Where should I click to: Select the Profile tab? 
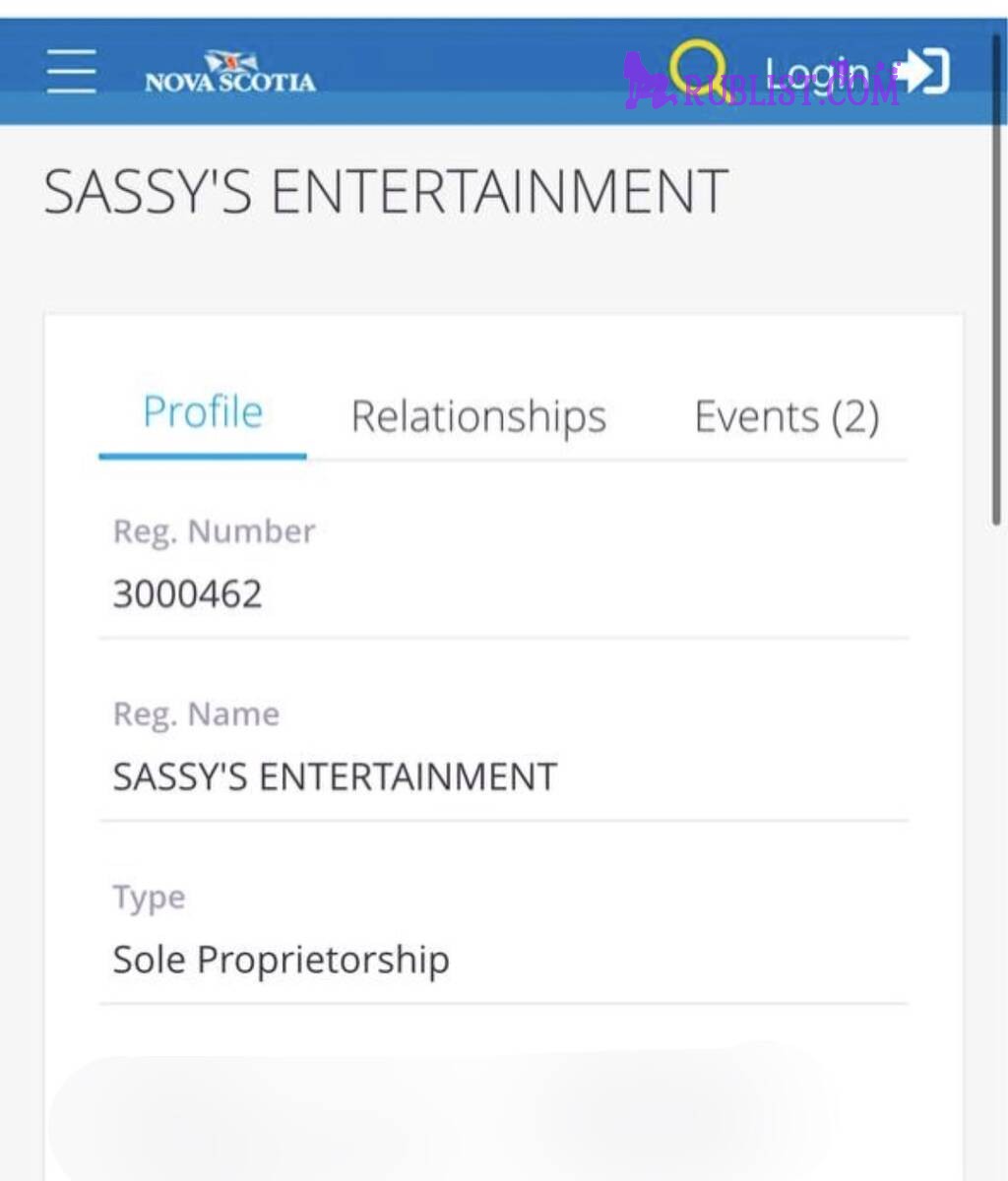(x=203, y=412)
